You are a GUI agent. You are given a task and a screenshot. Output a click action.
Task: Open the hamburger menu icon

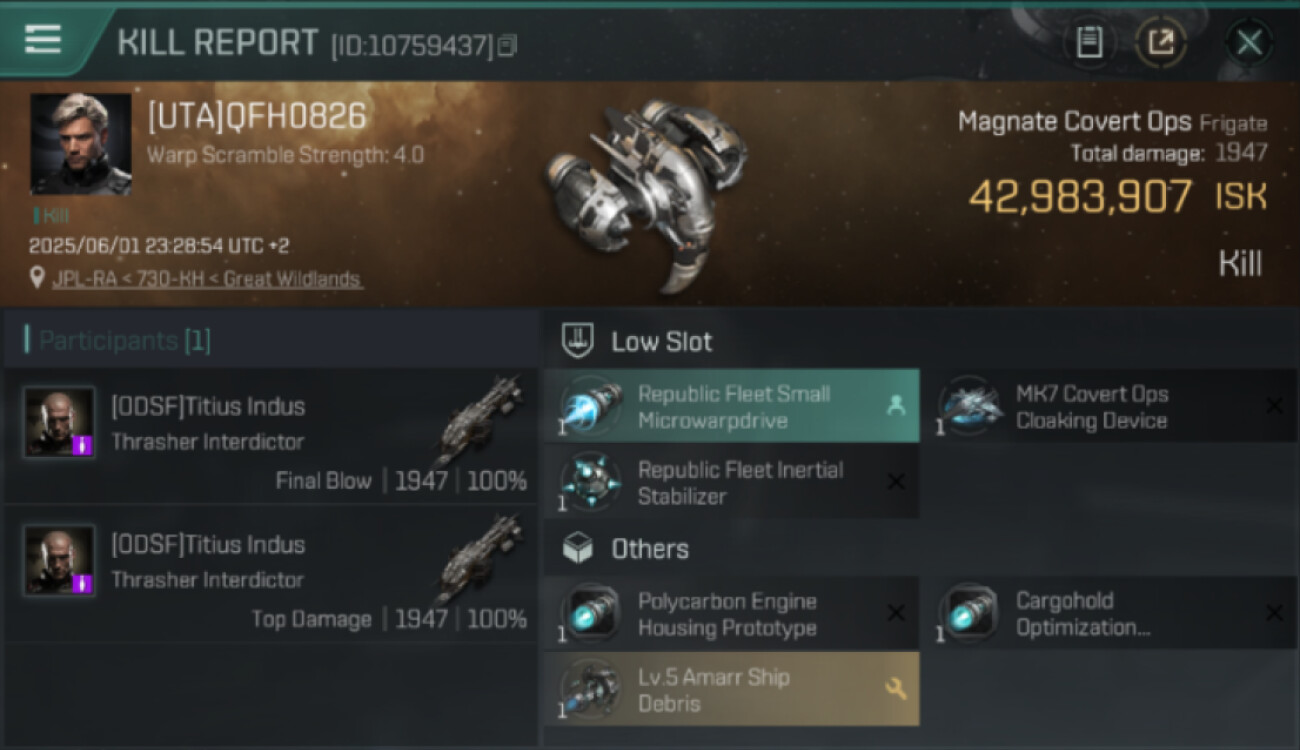point(43,40)
